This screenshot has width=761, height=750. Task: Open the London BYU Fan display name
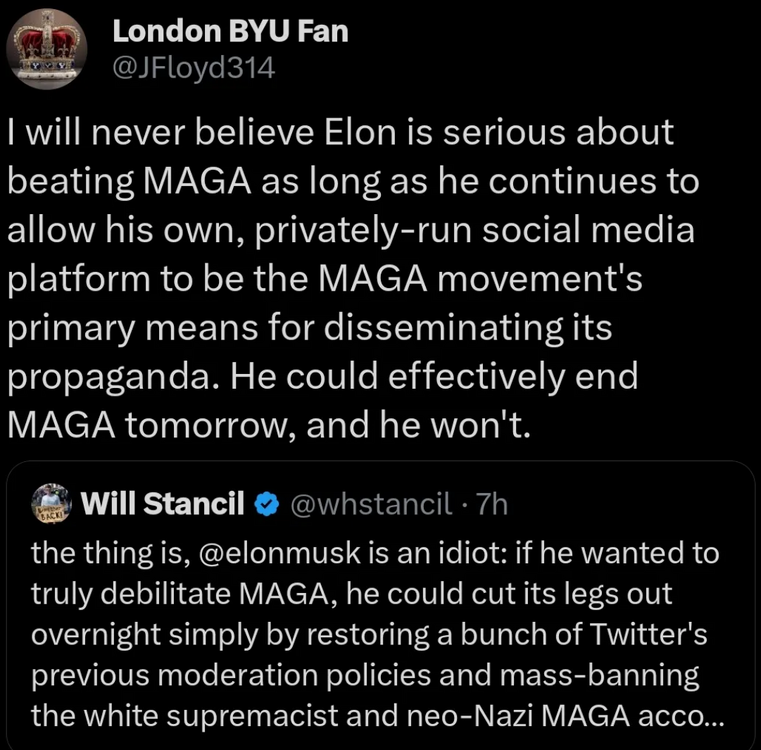pos(230,31)
